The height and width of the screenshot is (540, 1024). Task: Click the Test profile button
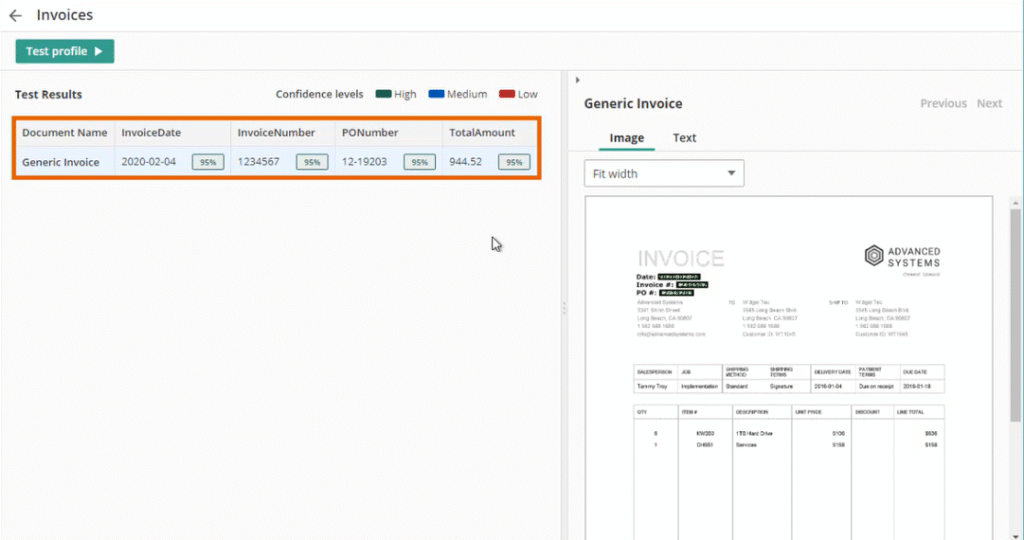(65, 51)
